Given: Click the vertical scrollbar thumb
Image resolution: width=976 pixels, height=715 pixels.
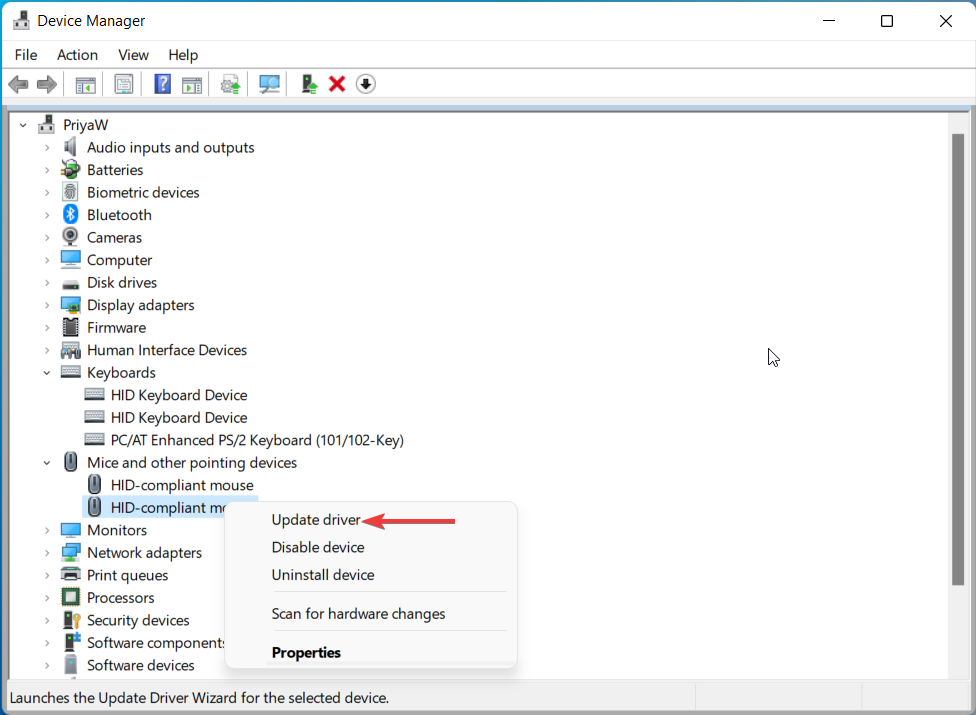Looking at the screenshot, I should tap(958, 359).
